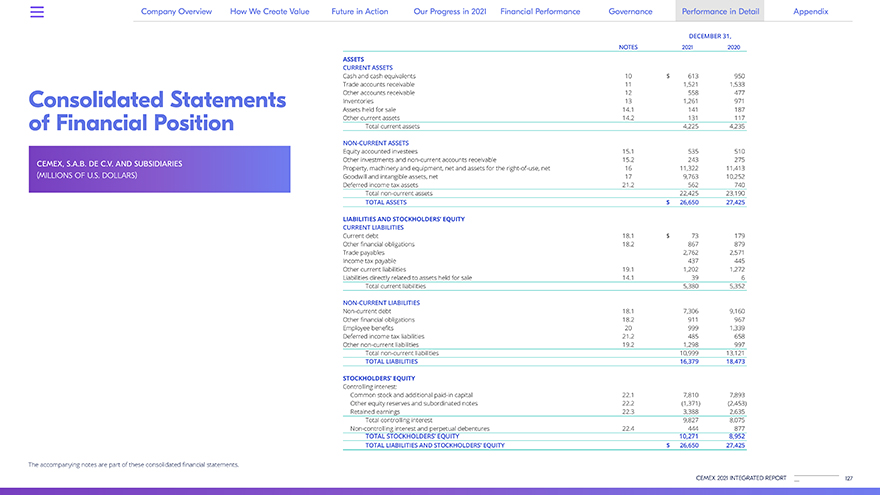This screenshot has height=495, width=880.
Task: Click note 16 beside Property, machinery and equipment
Action: click(x=628, y=168)
